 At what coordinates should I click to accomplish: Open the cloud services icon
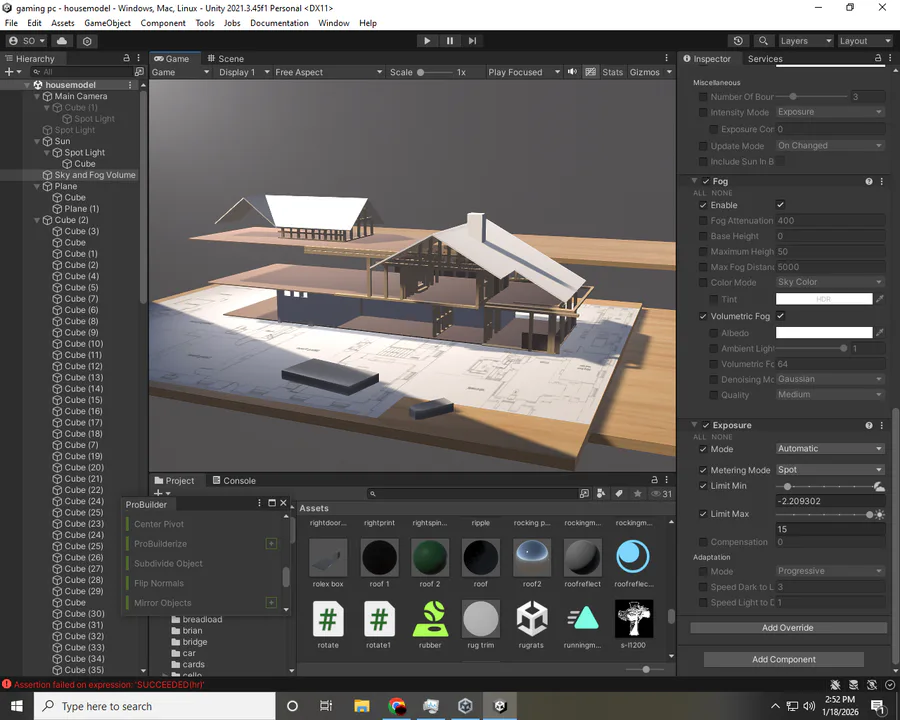point(62,41)
